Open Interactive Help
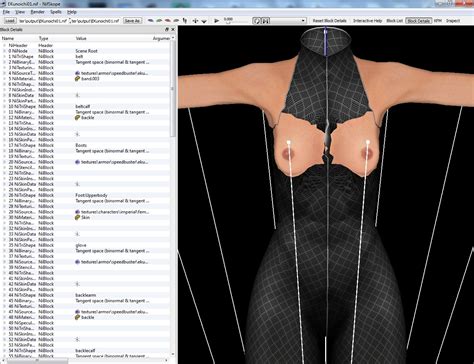The height and width of the screenshot is (364, 474). click(368, 21)
